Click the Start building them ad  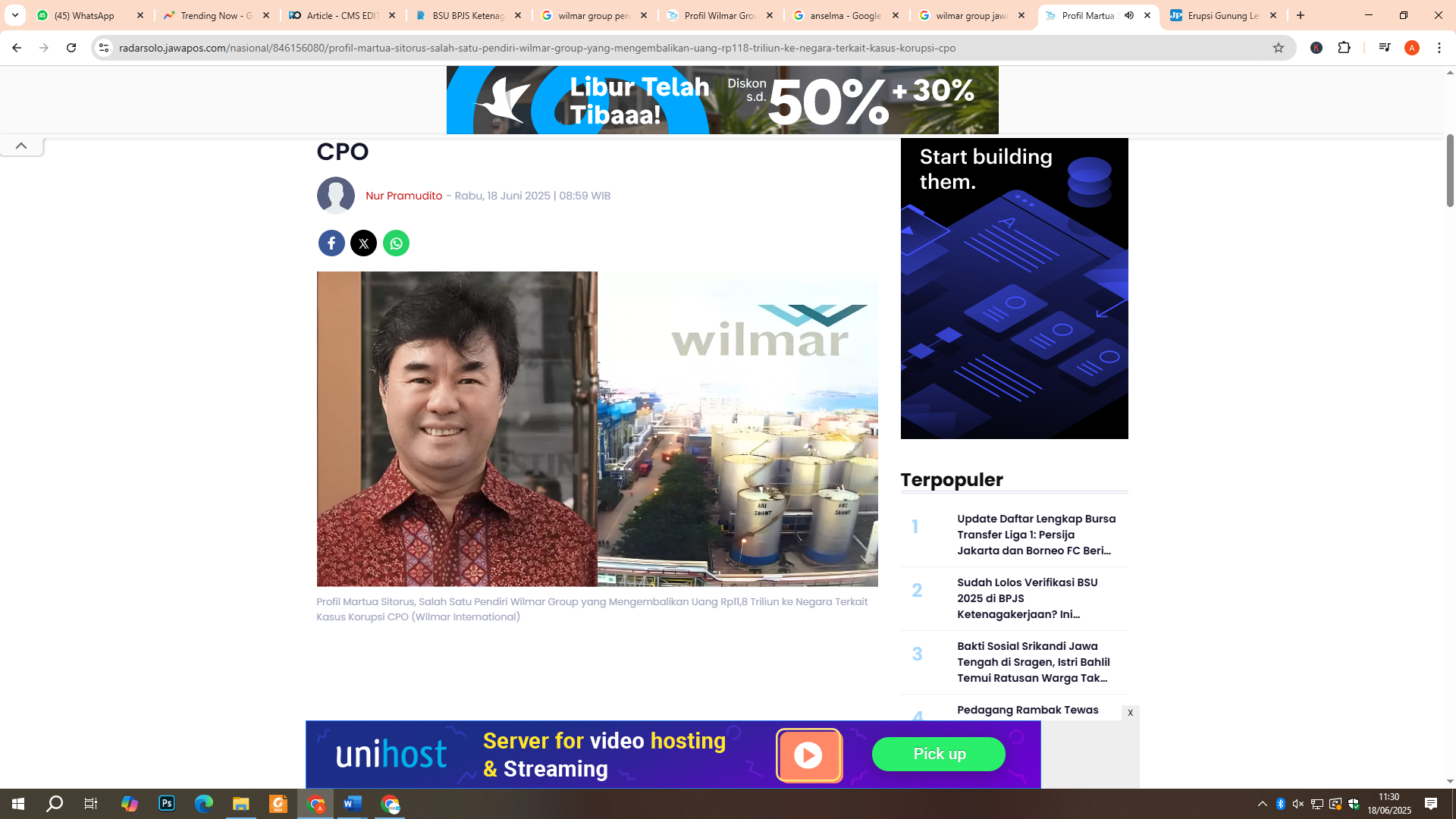click(1014, 288)
